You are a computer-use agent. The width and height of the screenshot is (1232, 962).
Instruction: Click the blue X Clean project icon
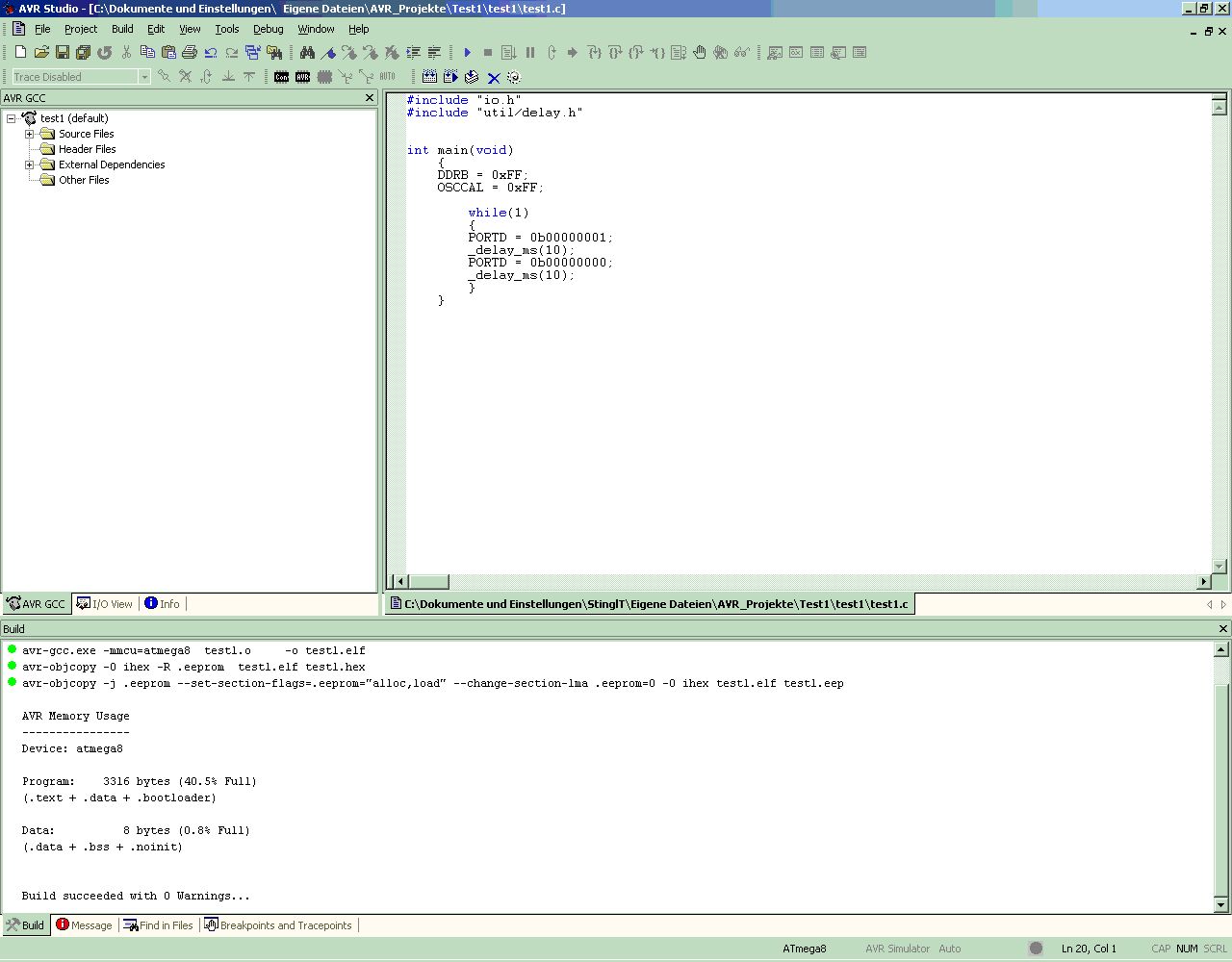(x=494, y=78)
